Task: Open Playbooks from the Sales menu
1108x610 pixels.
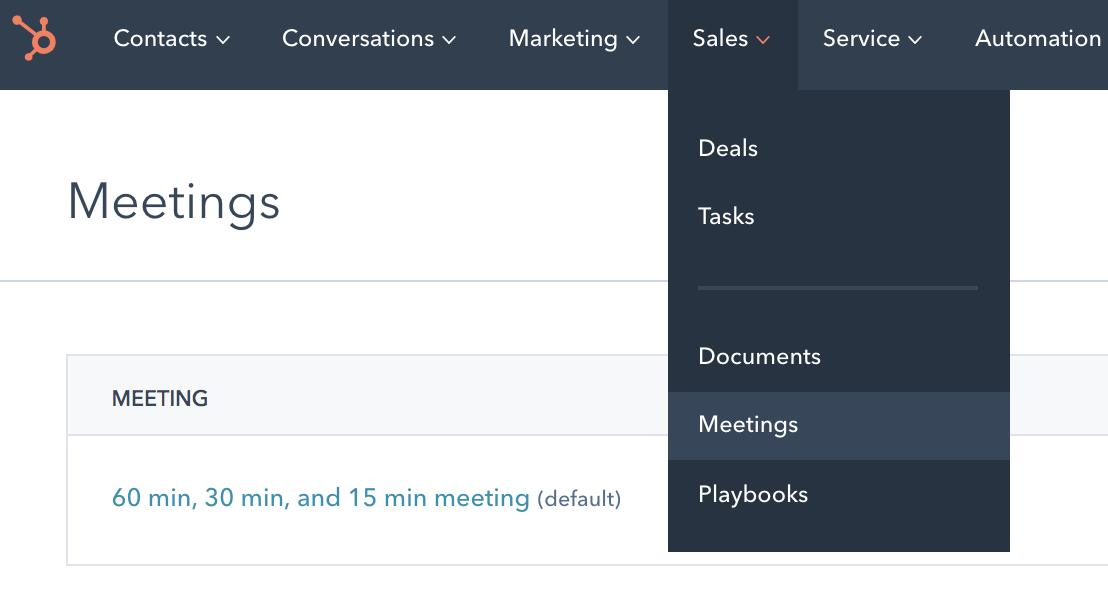Action: tap(753, 494)
